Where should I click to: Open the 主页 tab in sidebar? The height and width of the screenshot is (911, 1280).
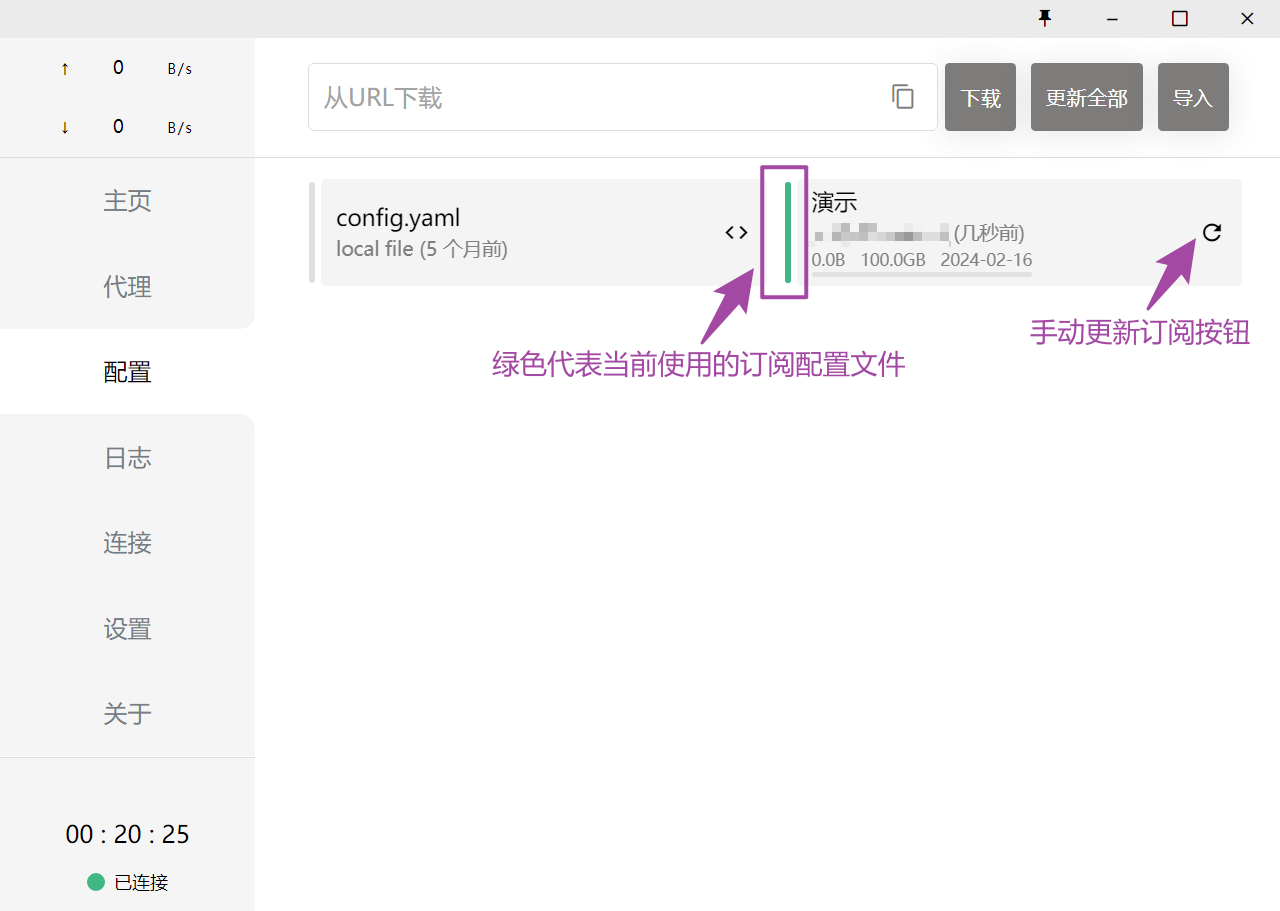(x=127, y=201)
